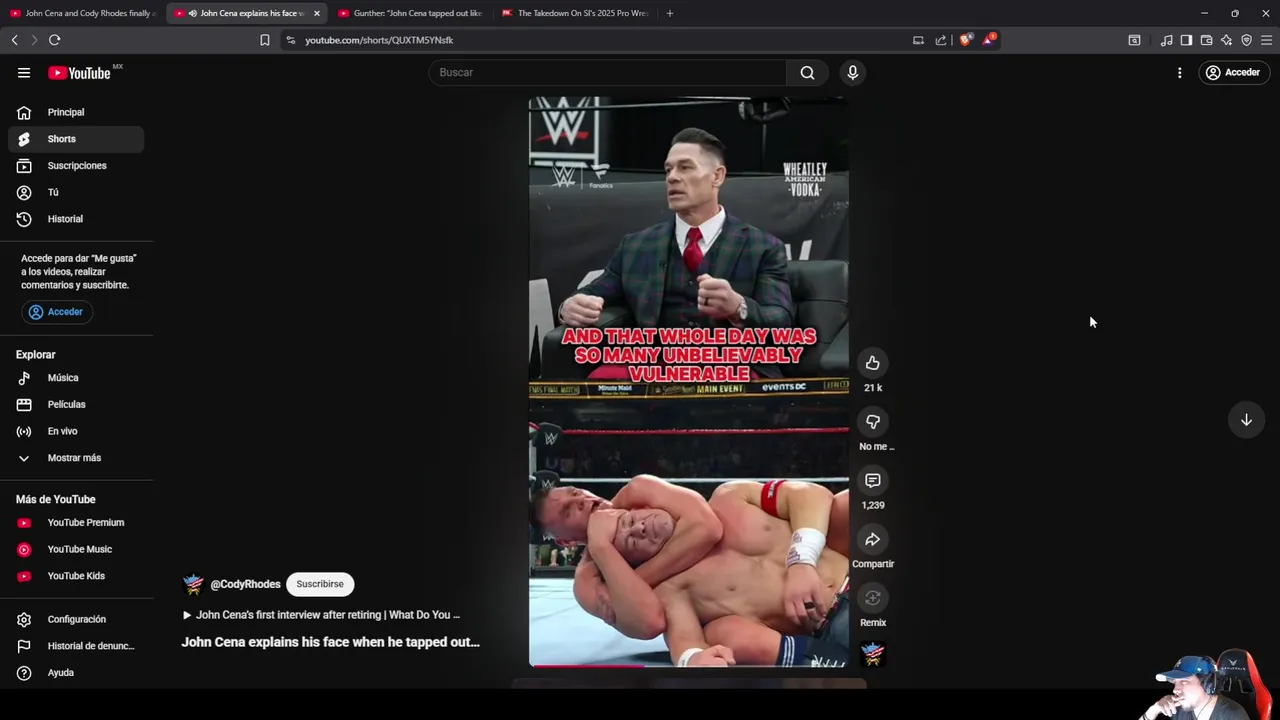Image resolution: width=1280 pixels, height=720 pixels.
Task: Click the Acceder button in sidebar
Action: [x=56, y=312]
